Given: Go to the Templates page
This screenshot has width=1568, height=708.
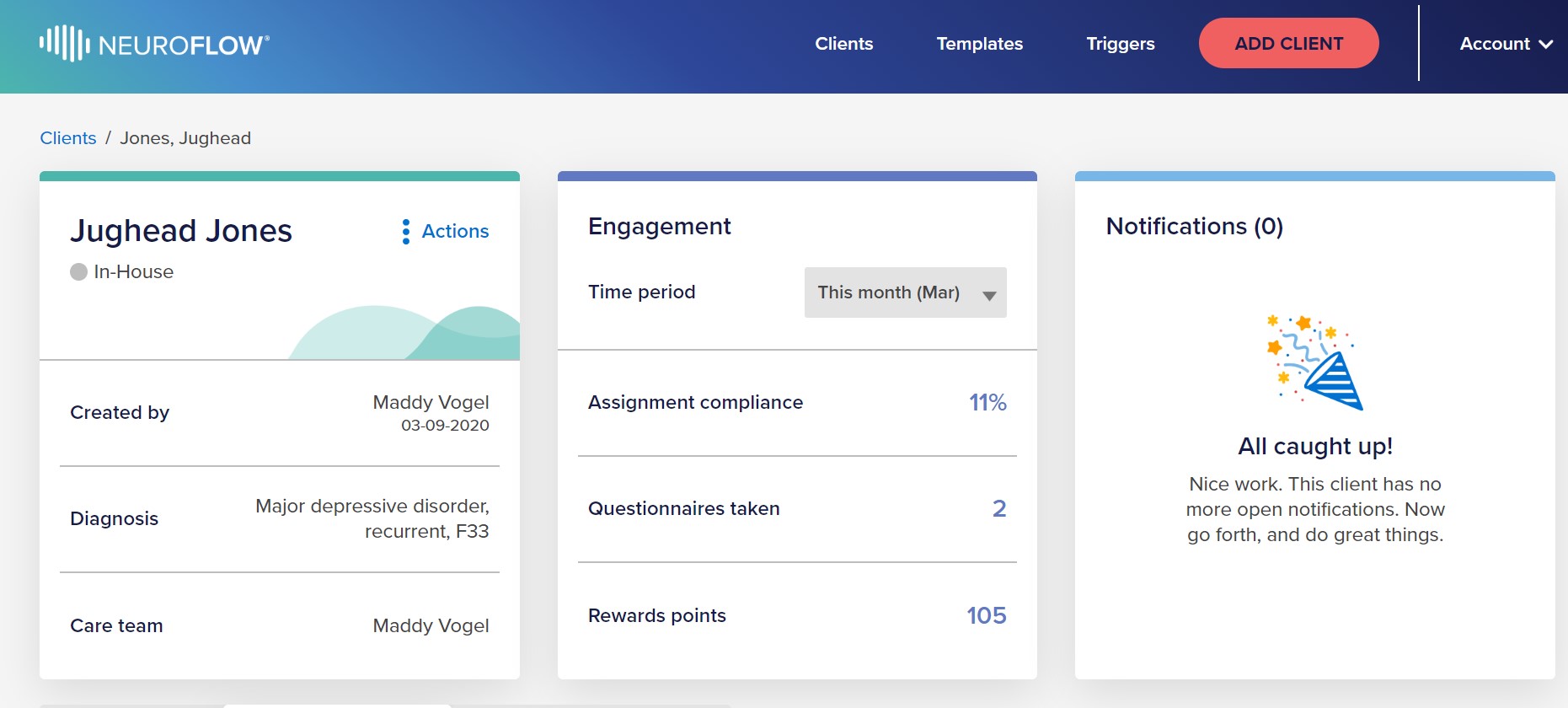Looking at the screenshot, I should point(979,44).
